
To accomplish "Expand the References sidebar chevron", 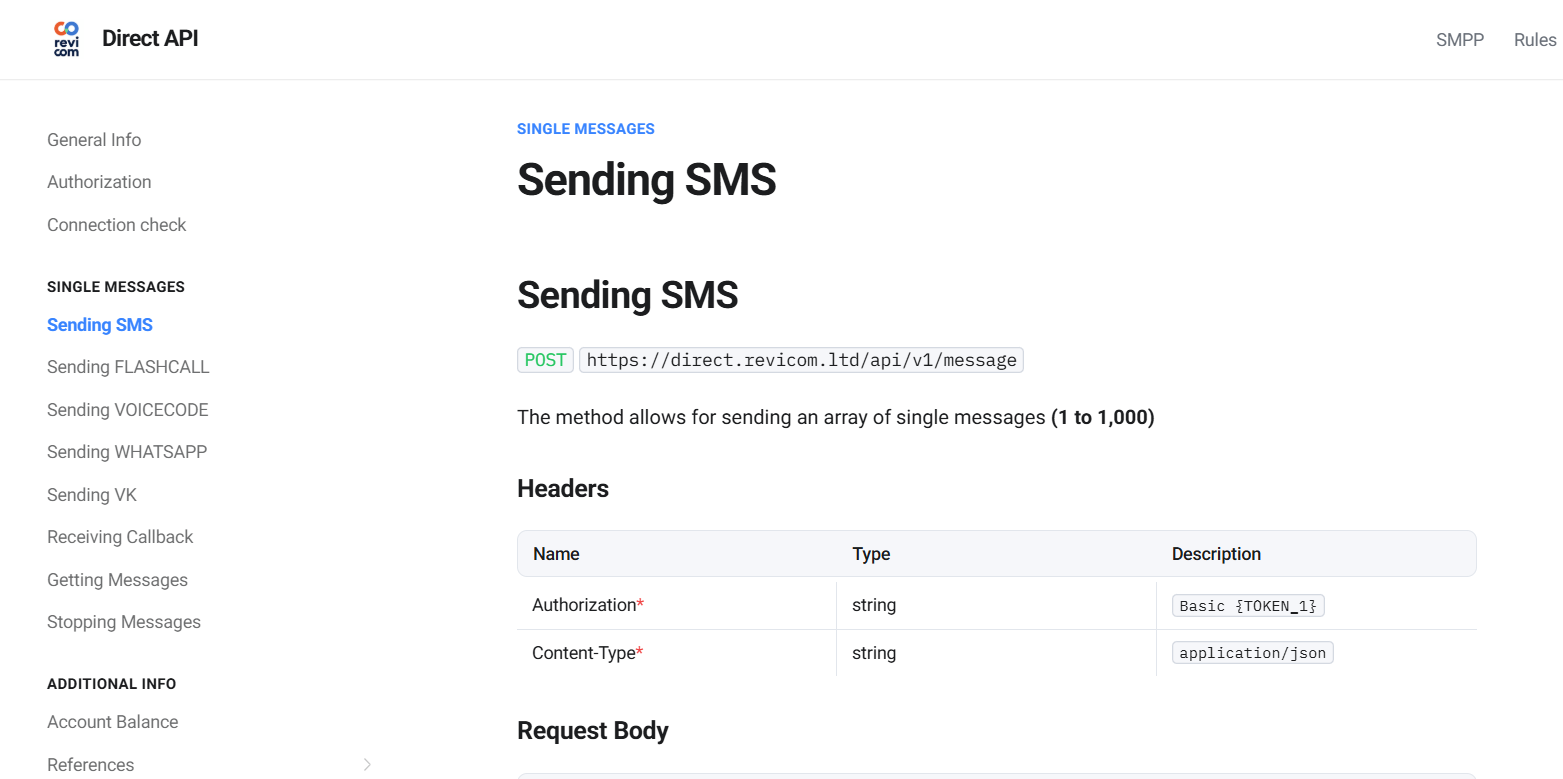I will (367, 765).
